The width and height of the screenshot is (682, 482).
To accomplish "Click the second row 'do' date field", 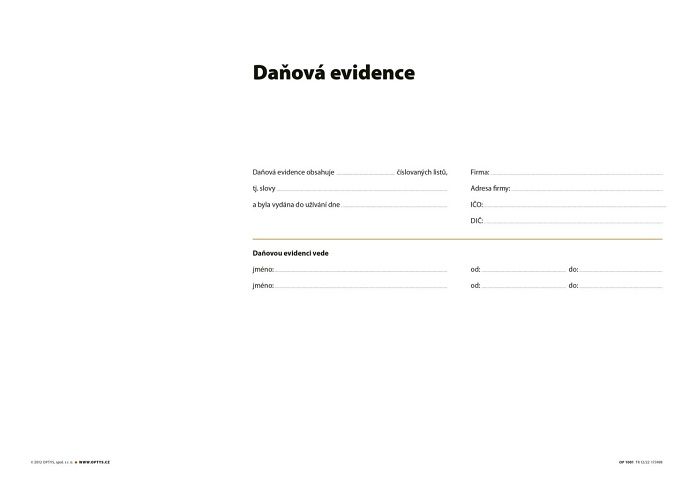I will click(621, 286).
